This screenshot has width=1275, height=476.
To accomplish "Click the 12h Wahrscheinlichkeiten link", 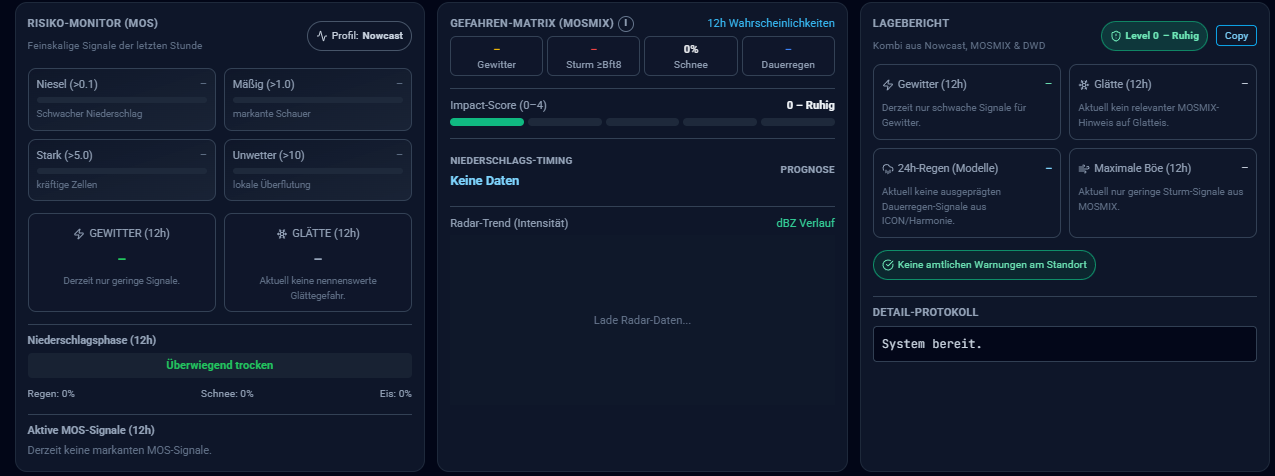I will point(770,23).
